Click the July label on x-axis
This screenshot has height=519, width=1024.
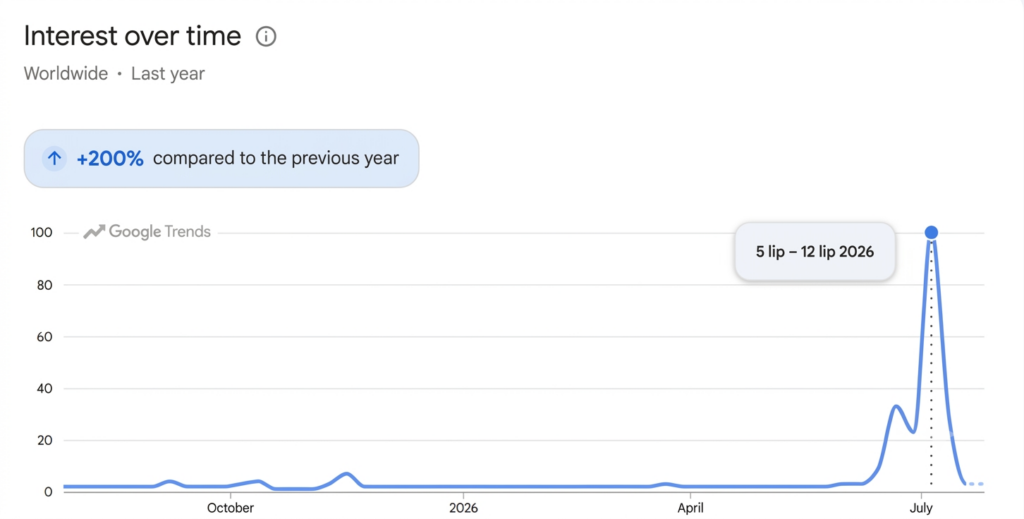[x=921, y=508]
